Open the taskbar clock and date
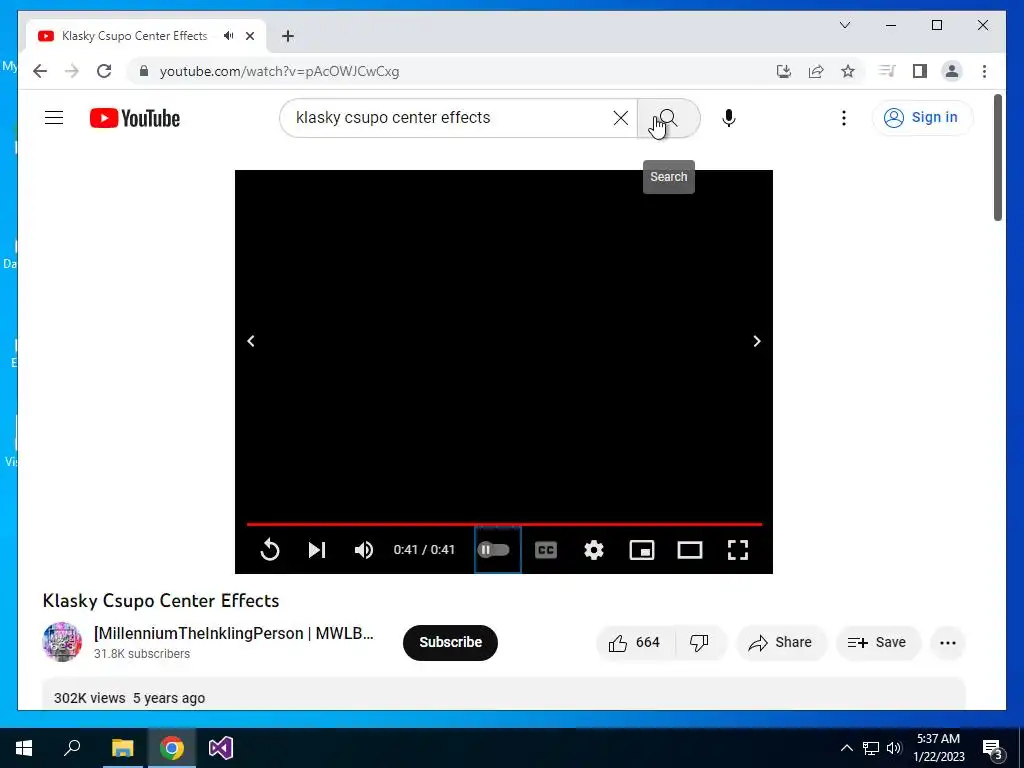 click(938, 748)
